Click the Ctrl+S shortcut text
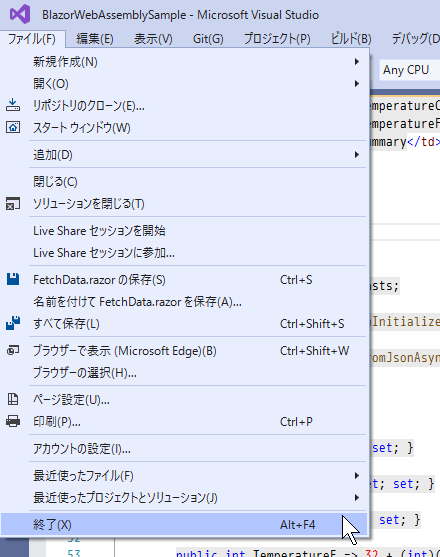This screenshot has height=557, width=440. click(x=296, y=280)
